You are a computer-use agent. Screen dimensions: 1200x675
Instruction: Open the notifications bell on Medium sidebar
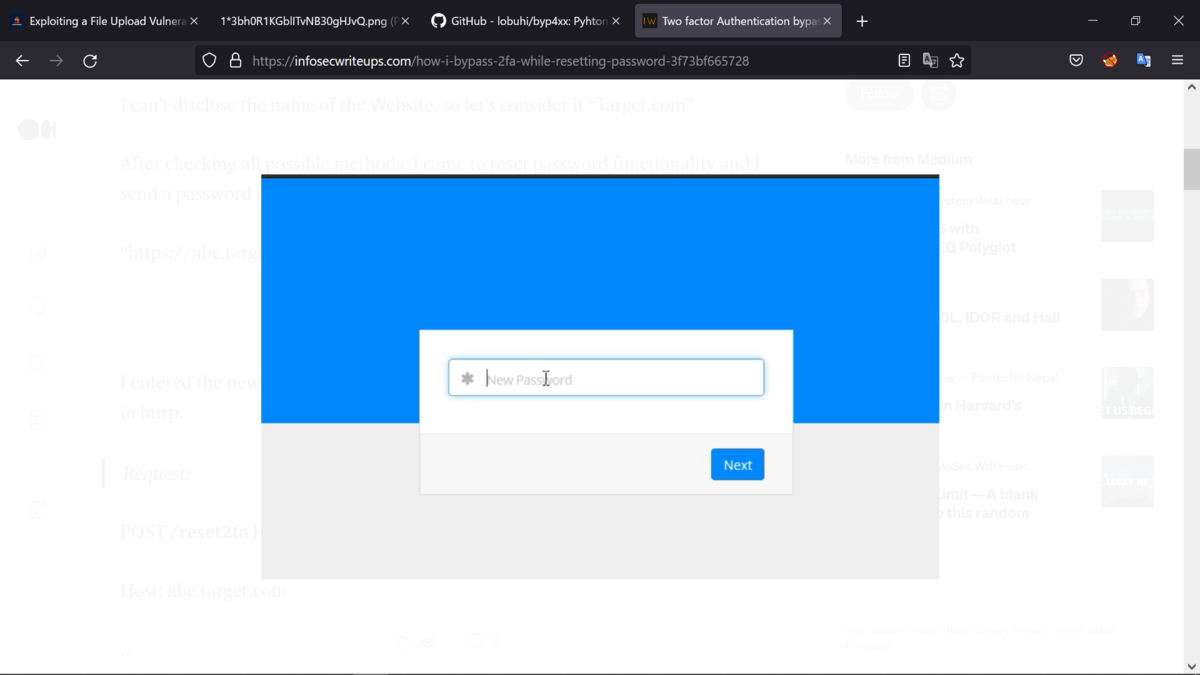37,306
